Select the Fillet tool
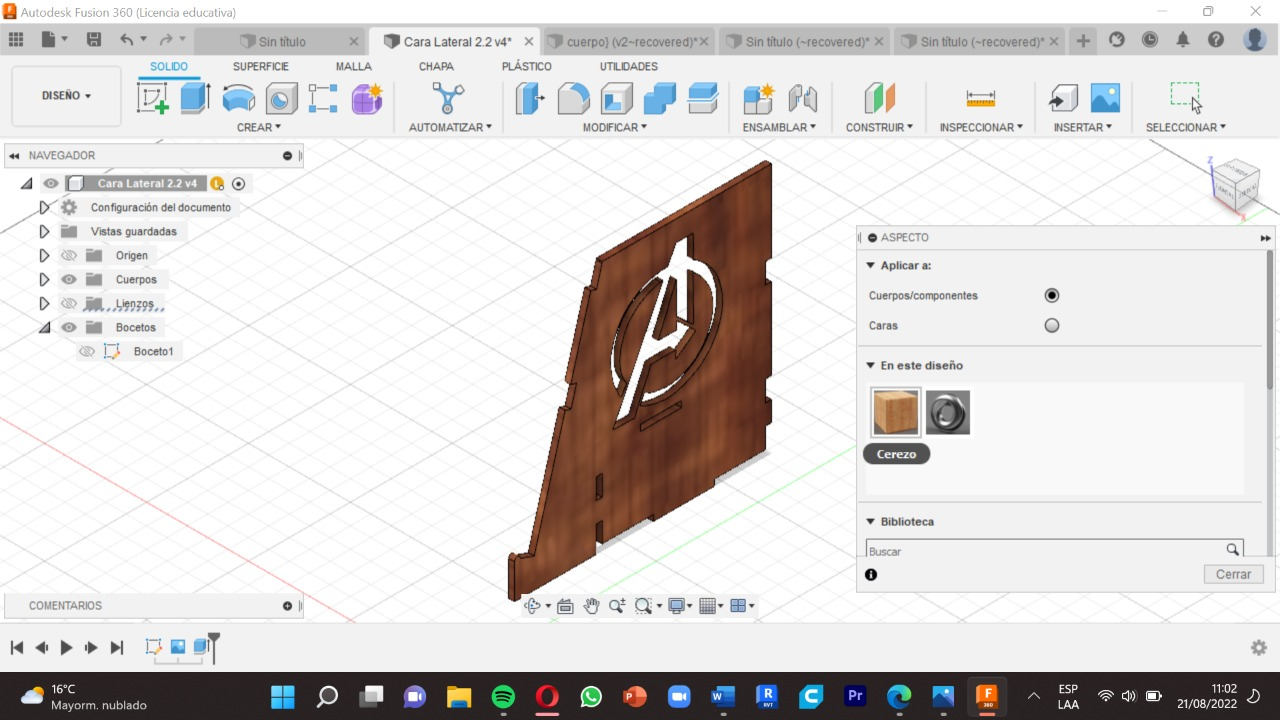Image resolution: width=1280 pixels, height=720 pixels. point(573,98)
